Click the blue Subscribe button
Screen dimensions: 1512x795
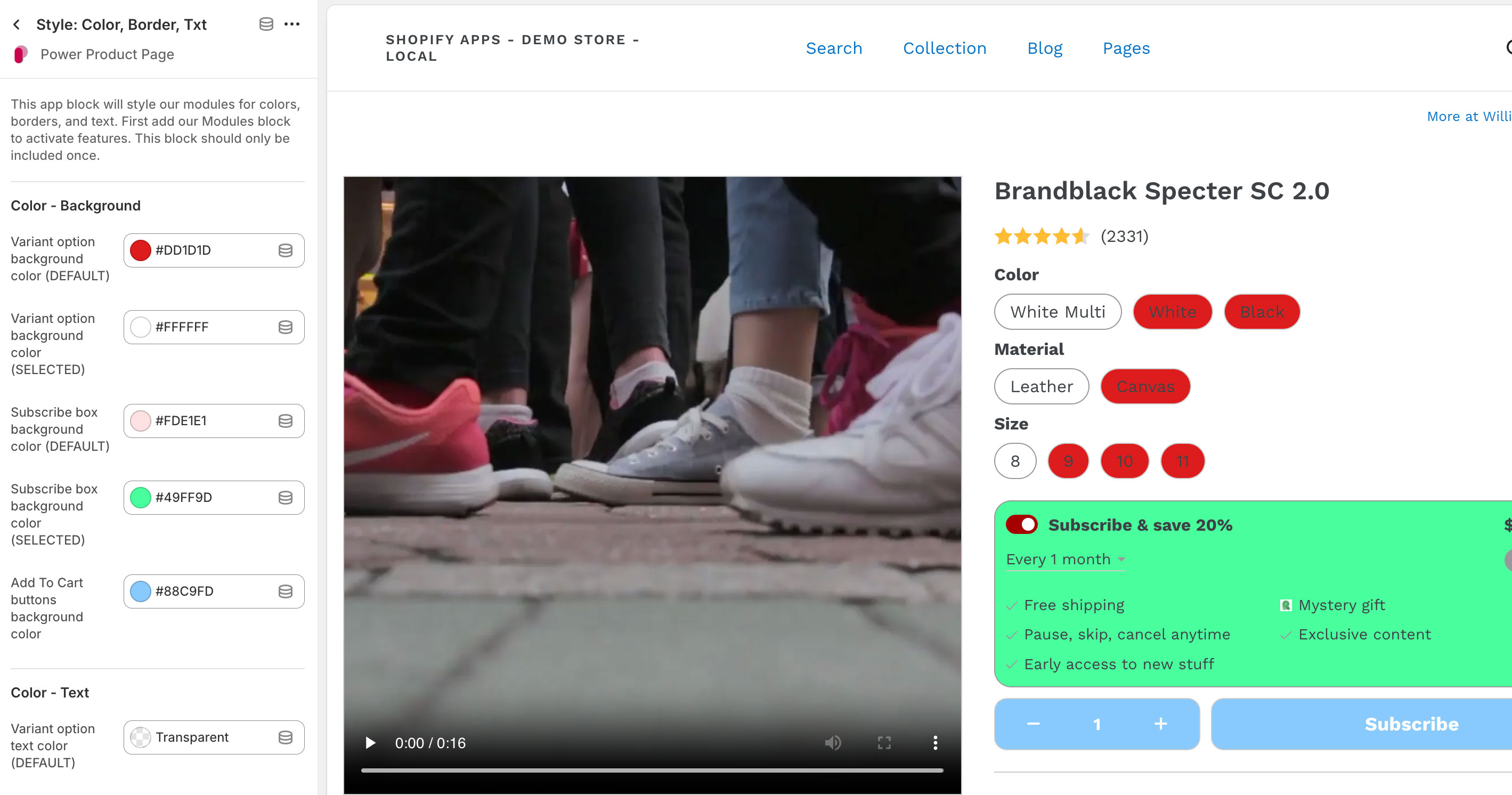coord(1410,724)
